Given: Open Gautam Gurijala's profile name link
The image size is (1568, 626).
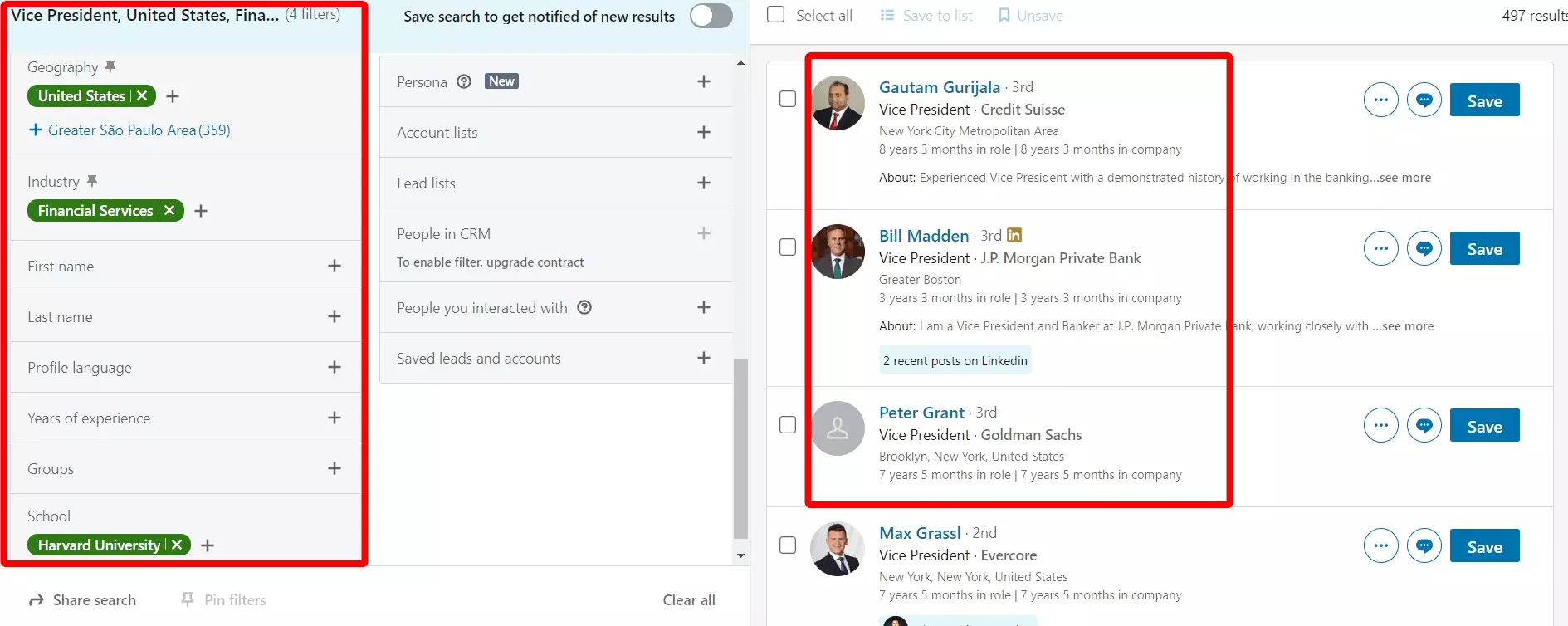Looking at the screenshot, I should (939, 87).
